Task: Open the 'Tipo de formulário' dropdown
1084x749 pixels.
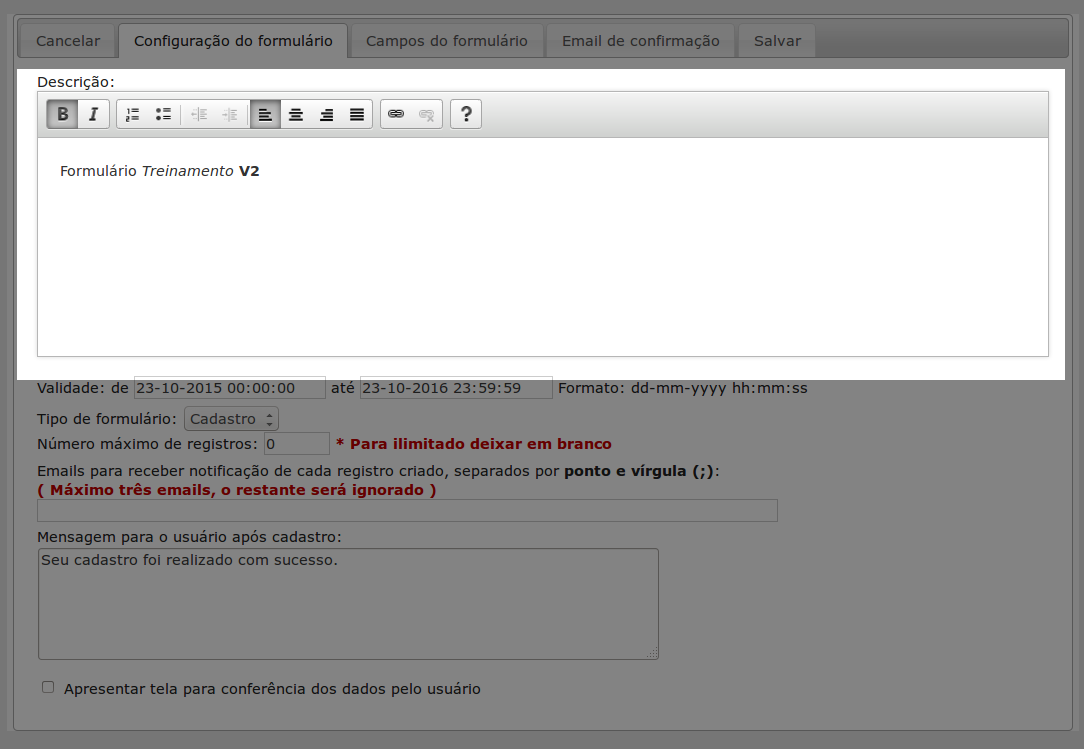Action: point(231,419)
